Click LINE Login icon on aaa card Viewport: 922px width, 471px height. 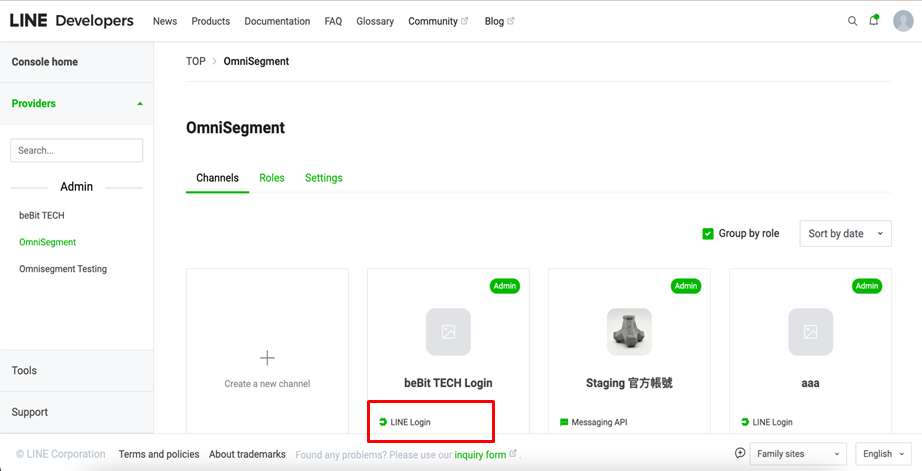tap(745, 422)
